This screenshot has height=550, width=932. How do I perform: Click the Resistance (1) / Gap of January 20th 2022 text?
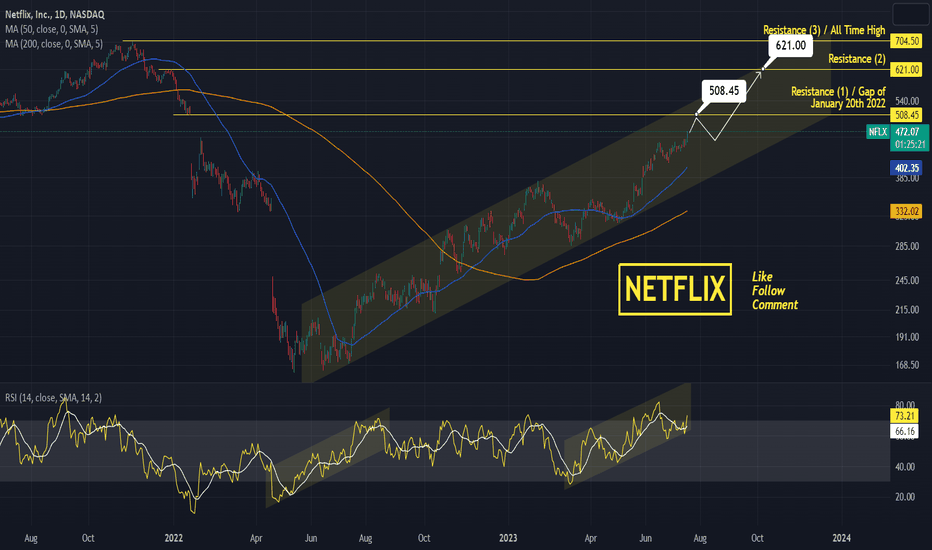pyautogui.click(x=838, y=98)
